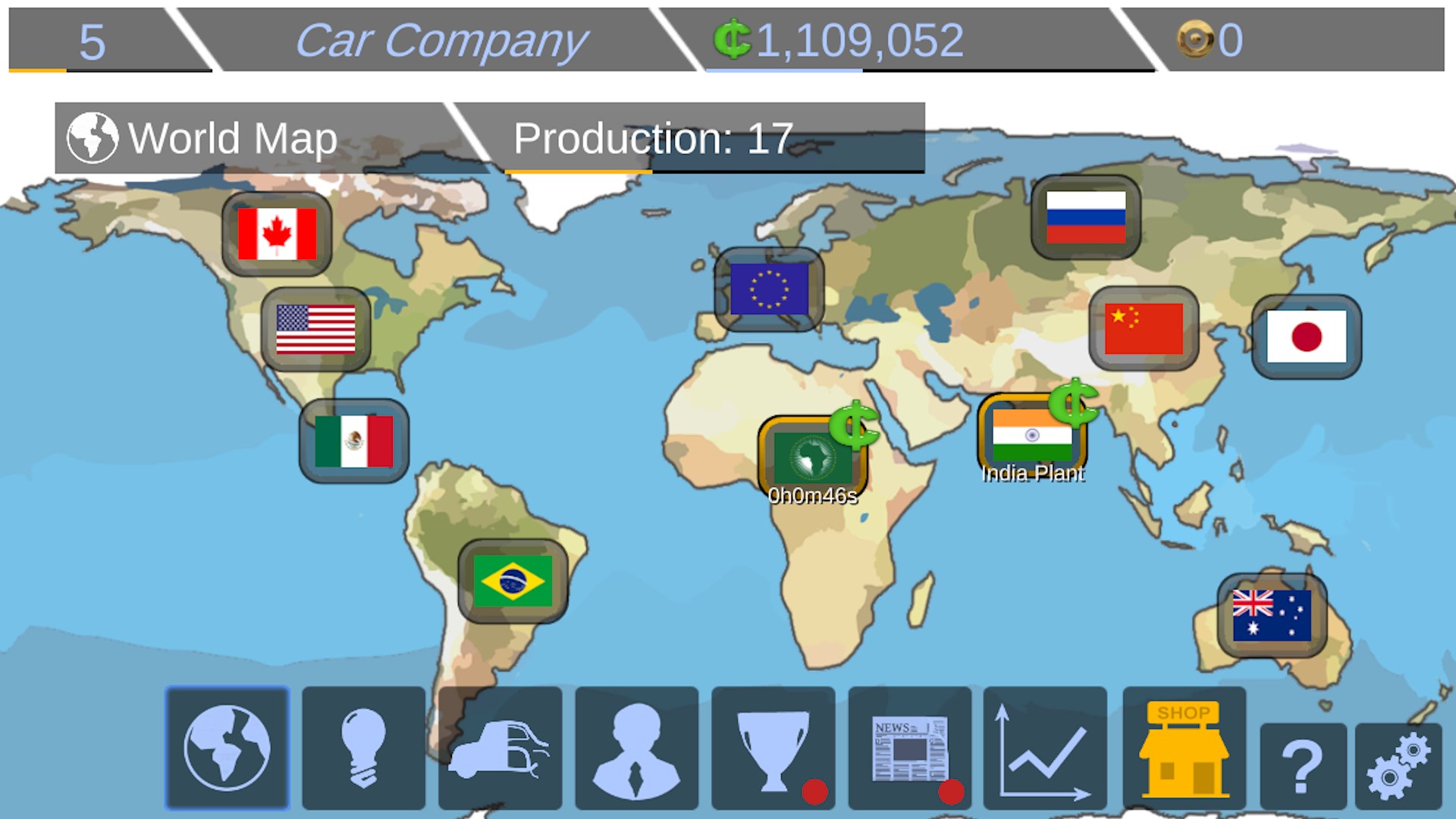Screen dimensions: 1456x819
Task: Collect cash from India Plant
Action: pos(1072,405)
